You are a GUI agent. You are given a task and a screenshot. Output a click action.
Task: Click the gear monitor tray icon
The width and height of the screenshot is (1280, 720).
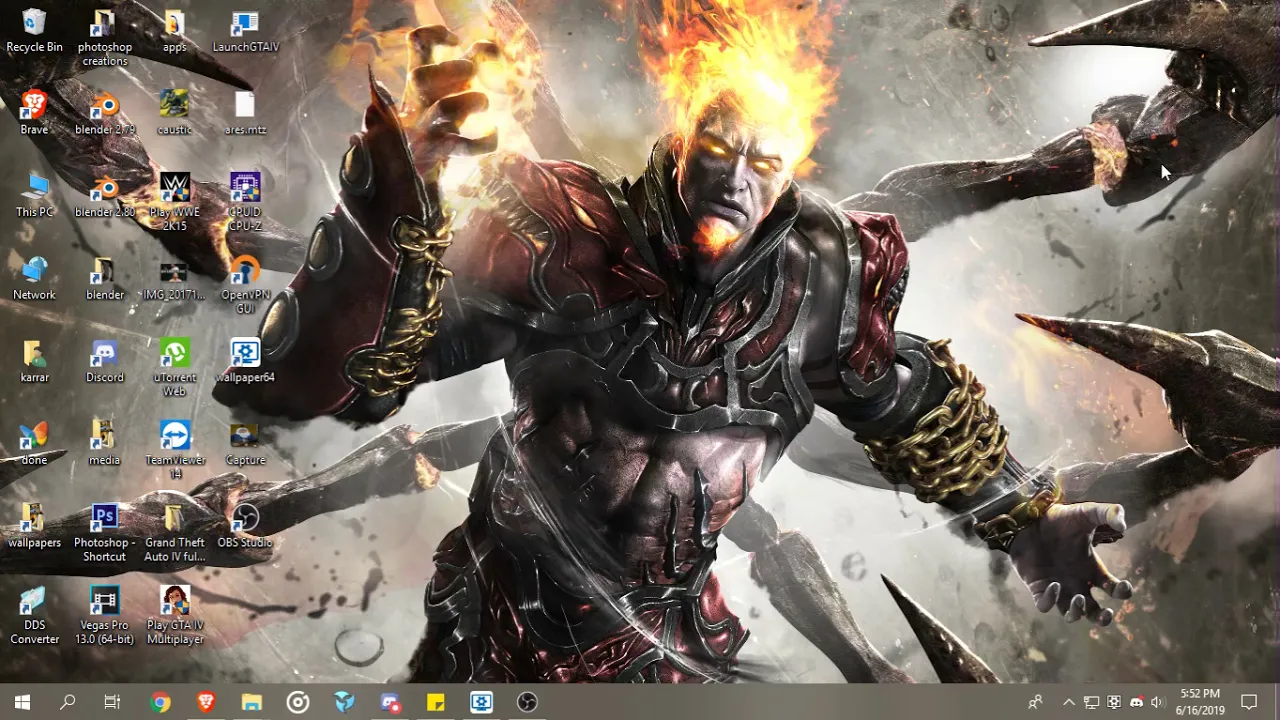(x=1113, y=702)
